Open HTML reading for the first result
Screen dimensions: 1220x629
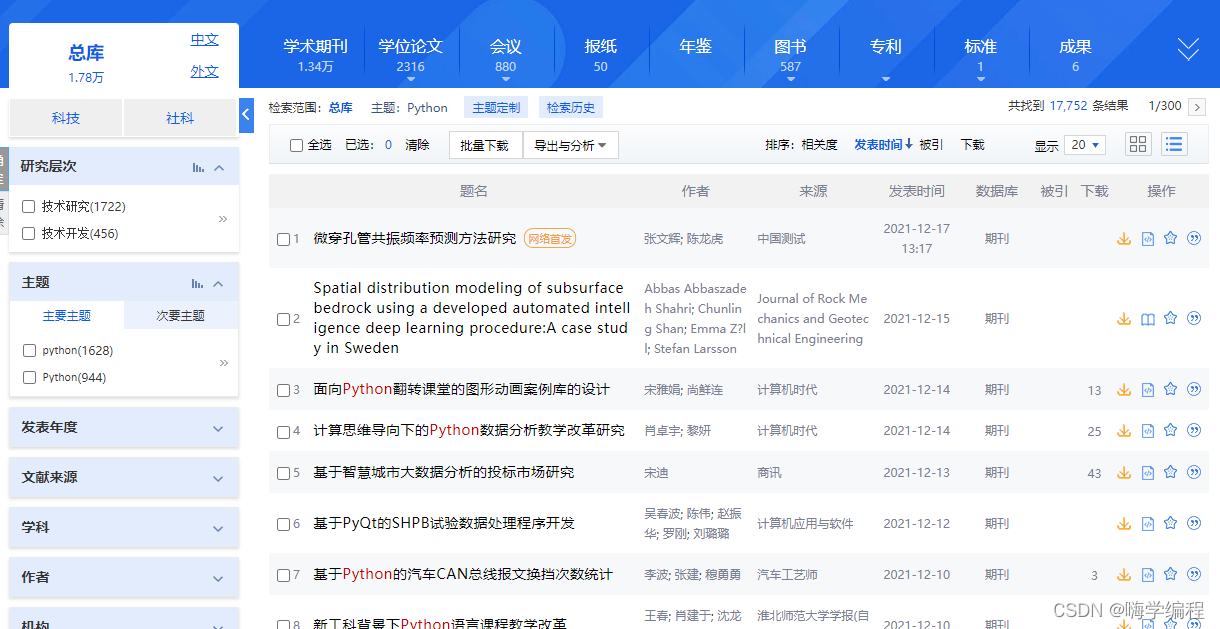pyautogui.click(x=1147, y=238)
